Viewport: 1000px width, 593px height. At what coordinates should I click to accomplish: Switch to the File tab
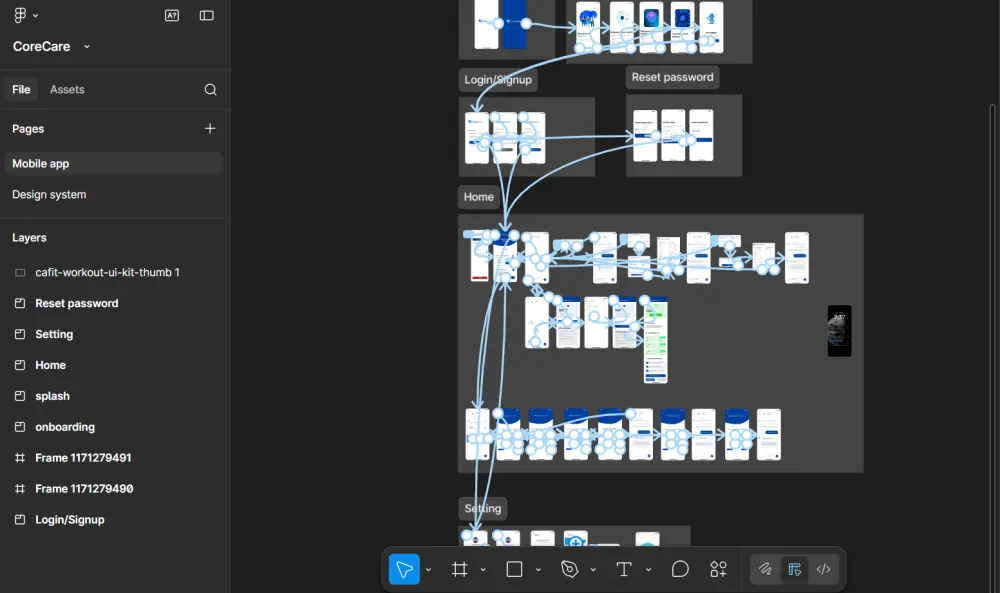pos(21,89)
